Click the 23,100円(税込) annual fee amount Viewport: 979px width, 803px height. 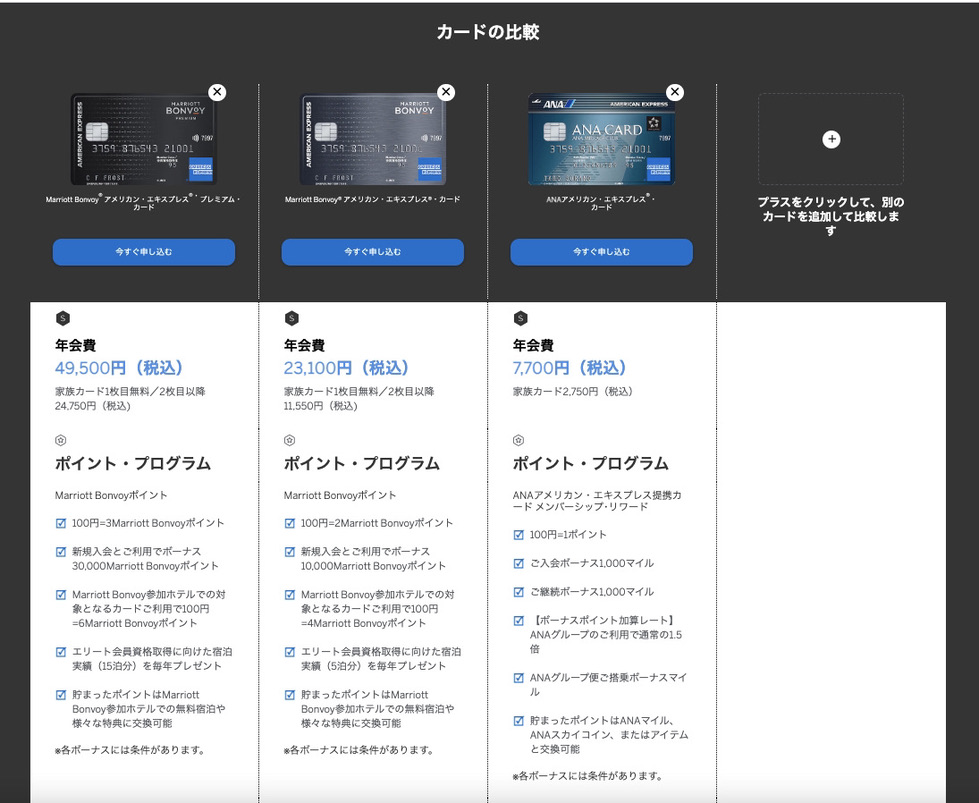pyautogui.click(x=347, y=368)
